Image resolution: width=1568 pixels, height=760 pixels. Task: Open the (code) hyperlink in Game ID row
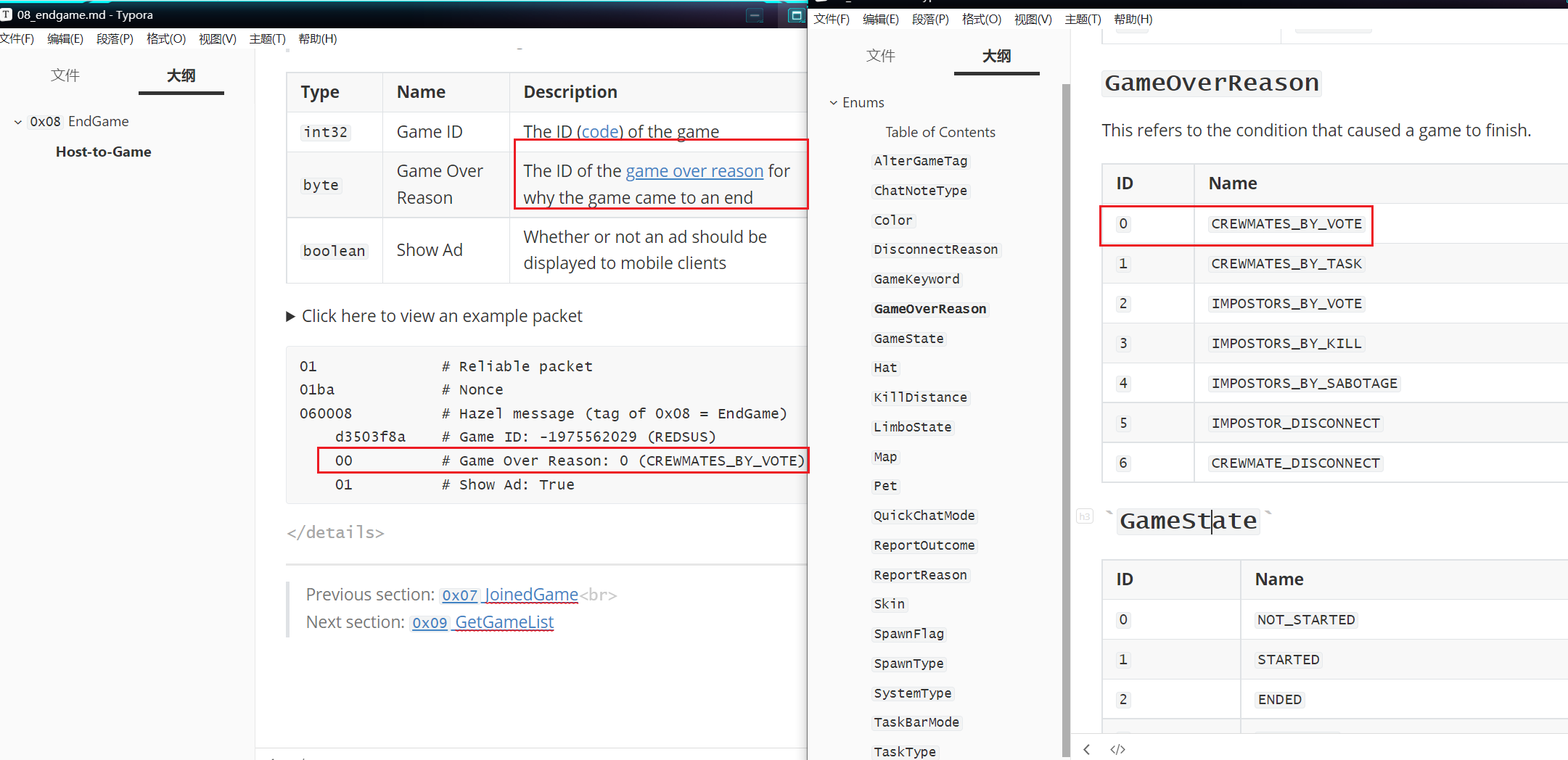click(x=600, y=131)
